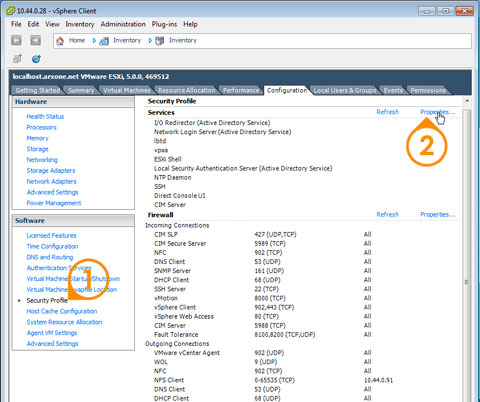Open the Plug-ins menu
The image size is (480, 402).
(x=164, y=24)
